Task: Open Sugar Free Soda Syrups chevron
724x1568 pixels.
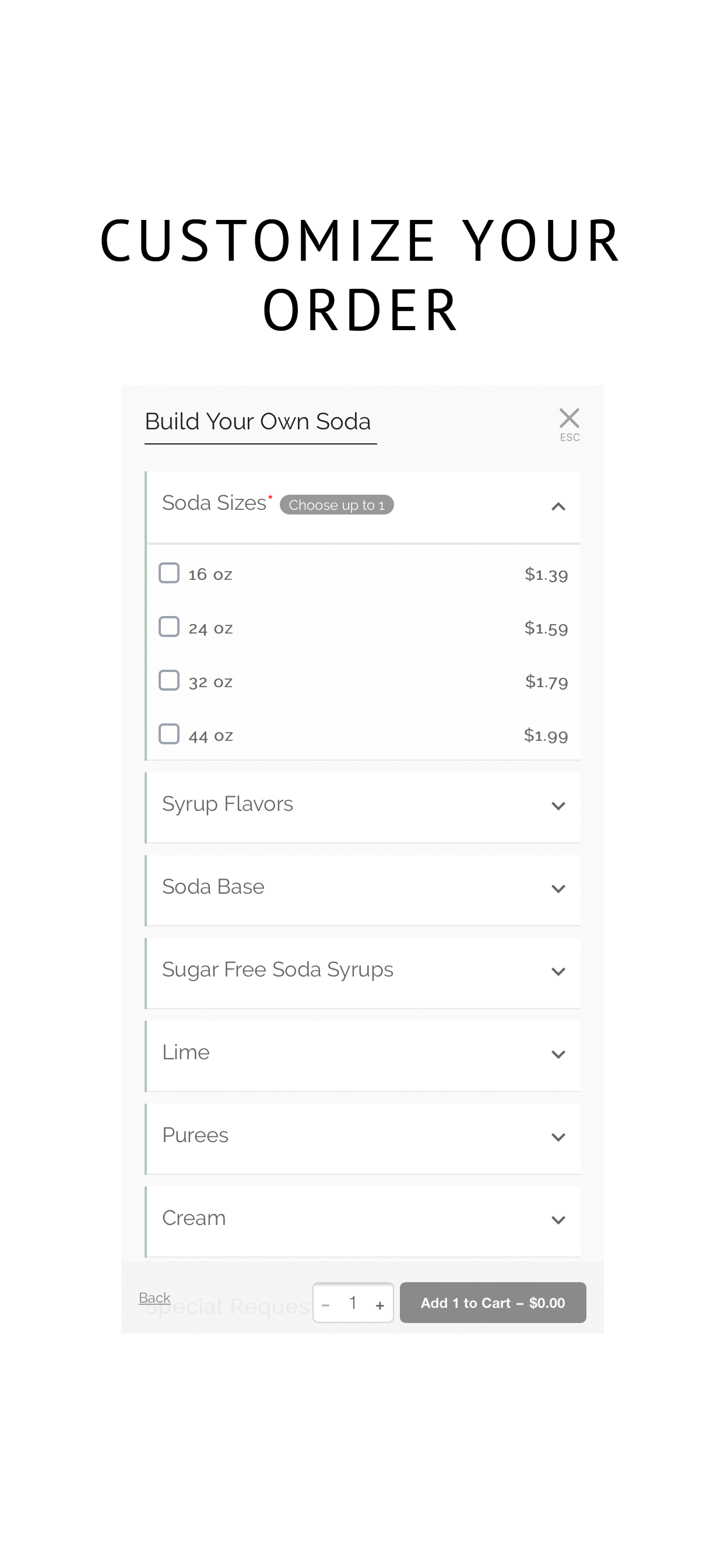Action: point(558,971)
